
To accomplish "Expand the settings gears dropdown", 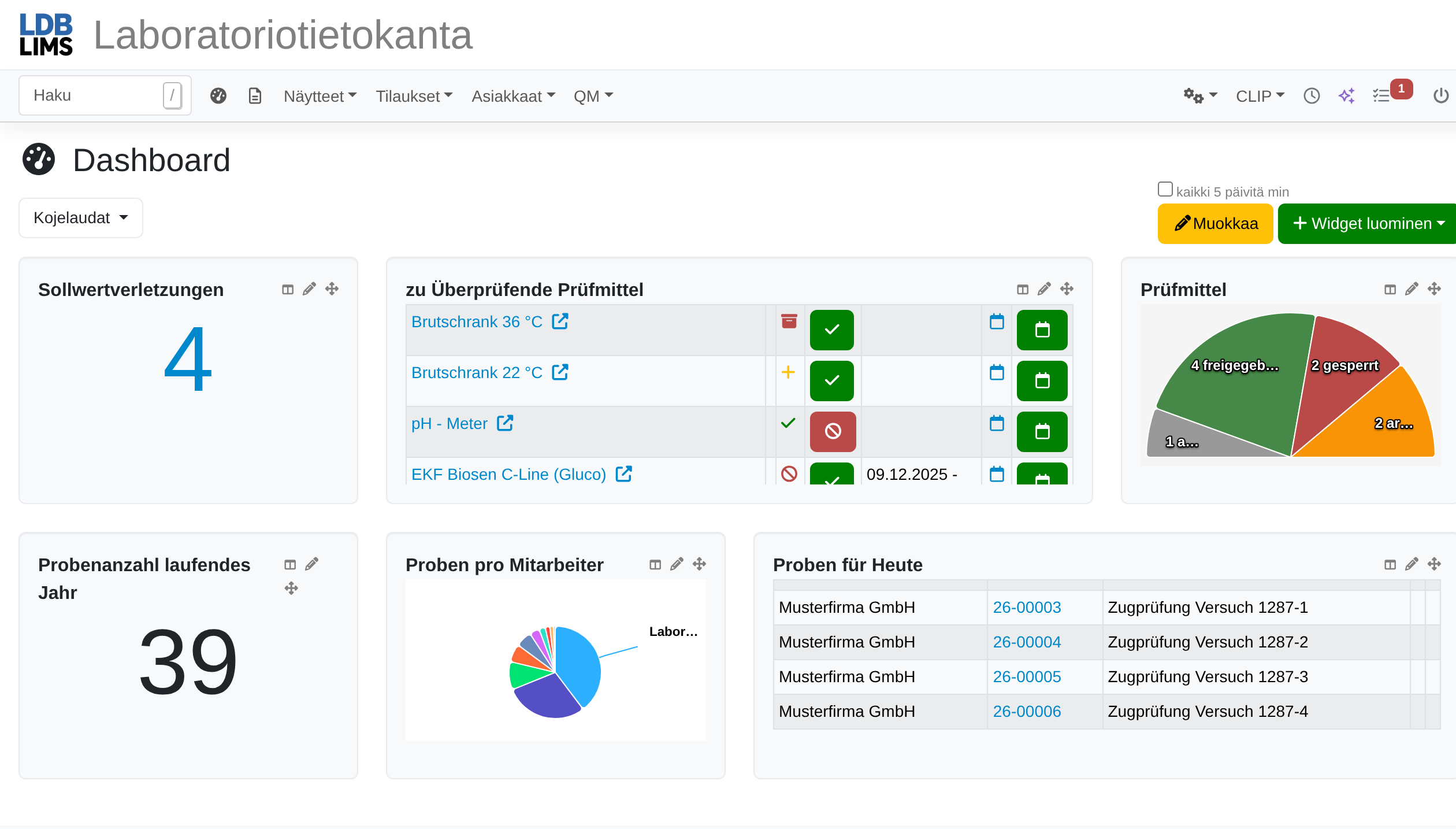I will (x=1199, y=96).
